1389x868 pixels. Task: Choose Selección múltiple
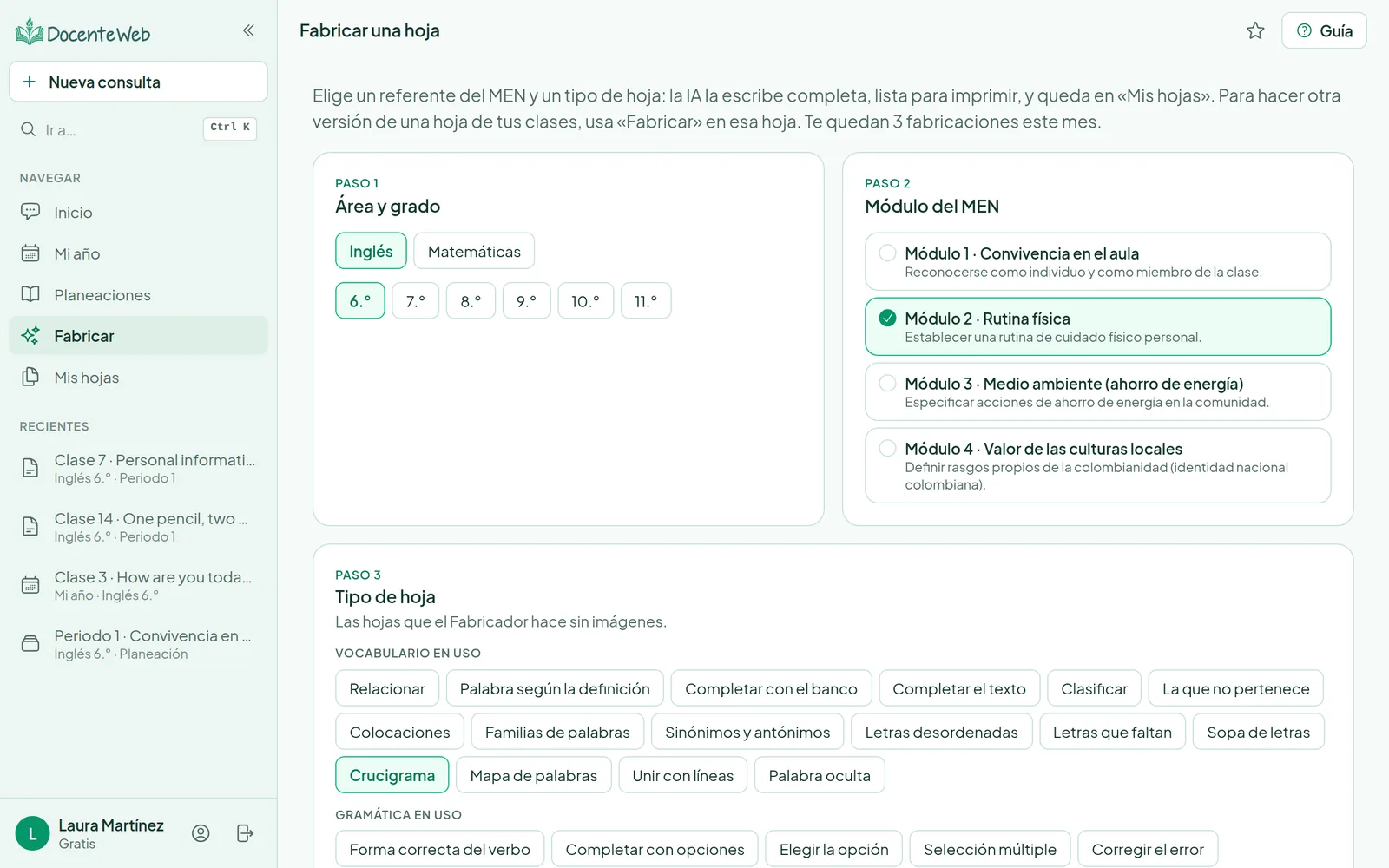[x=990, y=849]
